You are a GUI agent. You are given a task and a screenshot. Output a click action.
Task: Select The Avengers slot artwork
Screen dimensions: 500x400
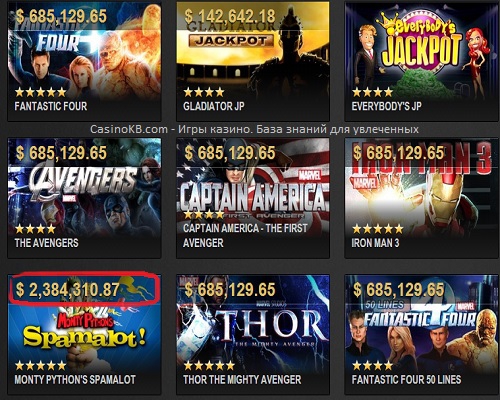(84, 188)
